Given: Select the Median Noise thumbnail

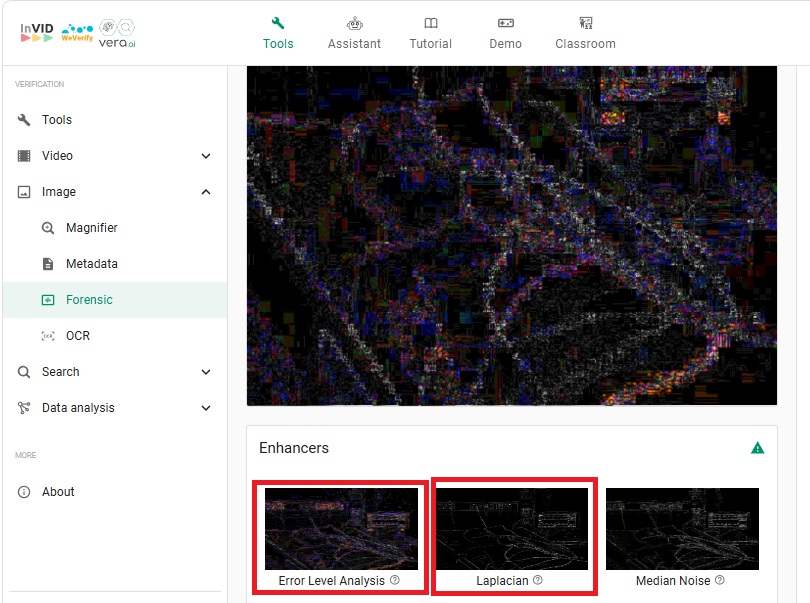Looking at the screenshot, I should (x=682, y=529).
